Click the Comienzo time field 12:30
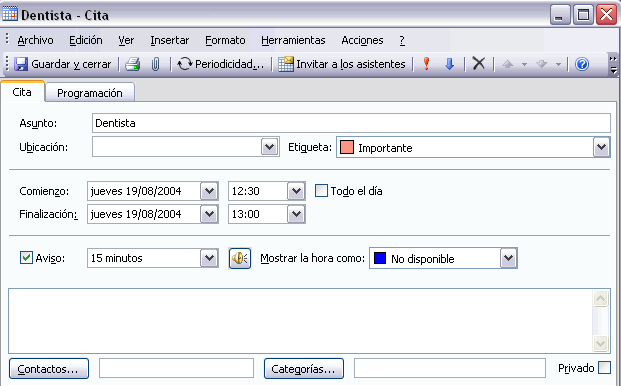This screenshot has width=621, height=386. [x=258, y=191]
